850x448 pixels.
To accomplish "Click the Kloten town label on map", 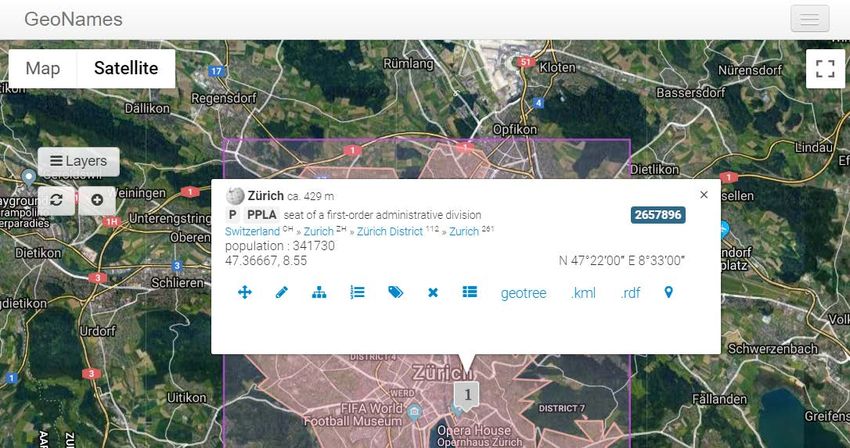I will [x=557, y=68].
